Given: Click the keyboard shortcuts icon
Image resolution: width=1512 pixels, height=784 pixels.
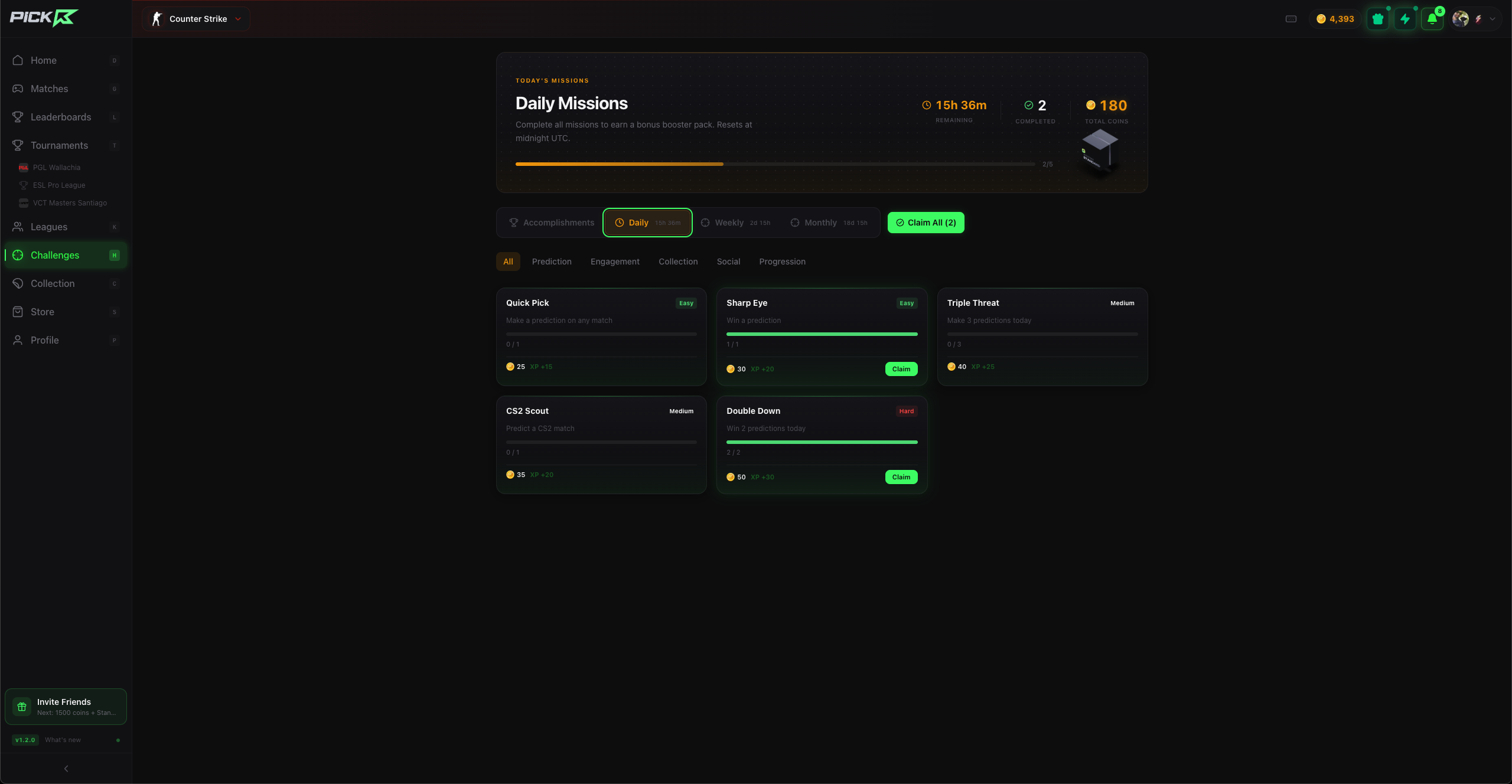Looking at the screenshot, I should pos(1291,19).
